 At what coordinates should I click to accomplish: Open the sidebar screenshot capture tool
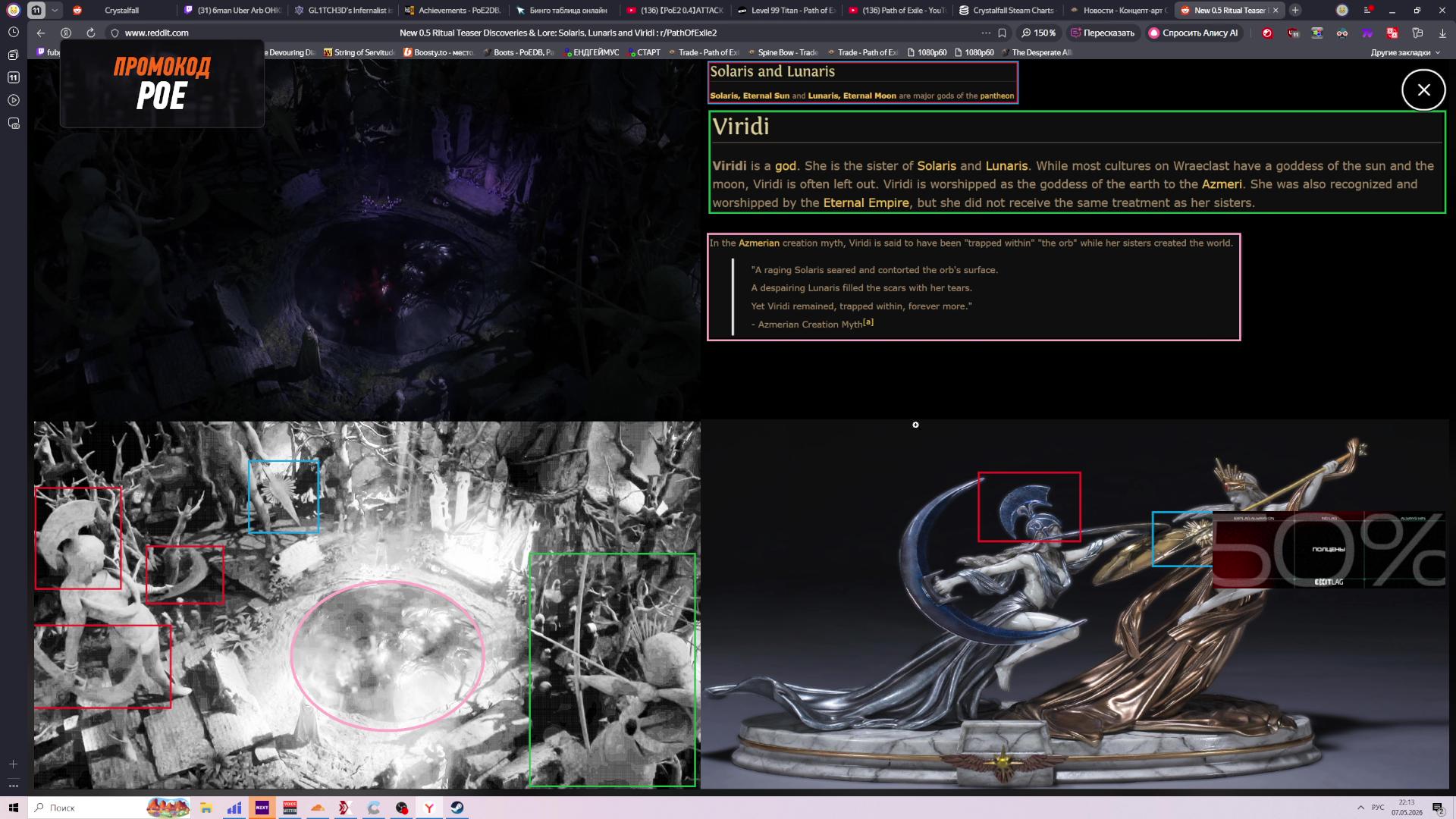(x=13, y=123)
